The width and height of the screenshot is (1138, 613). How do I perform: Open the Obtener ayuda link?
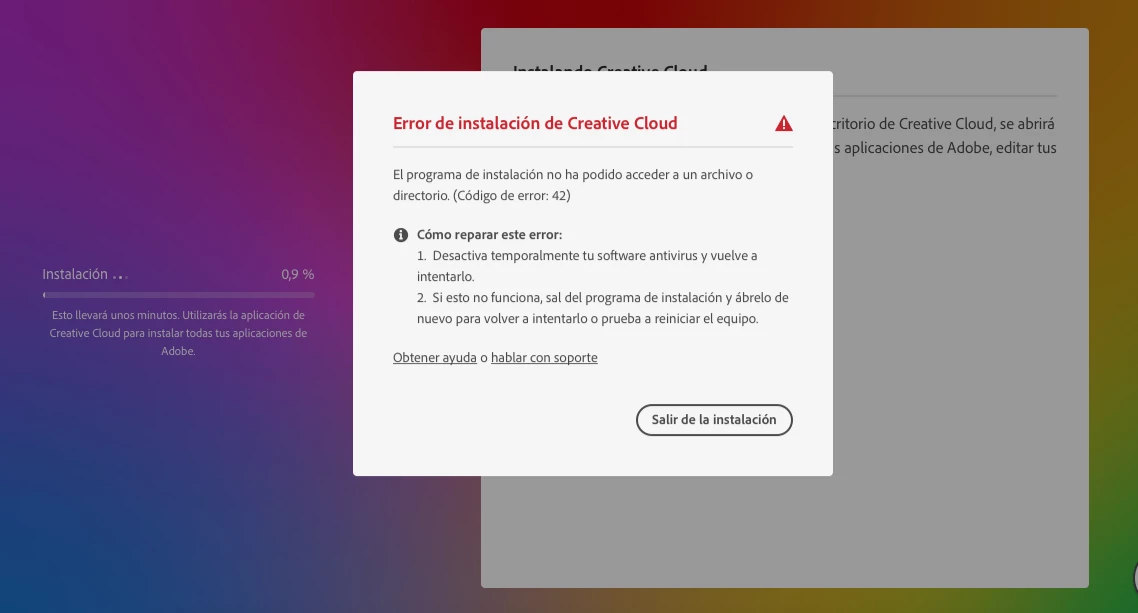(435, 358)
